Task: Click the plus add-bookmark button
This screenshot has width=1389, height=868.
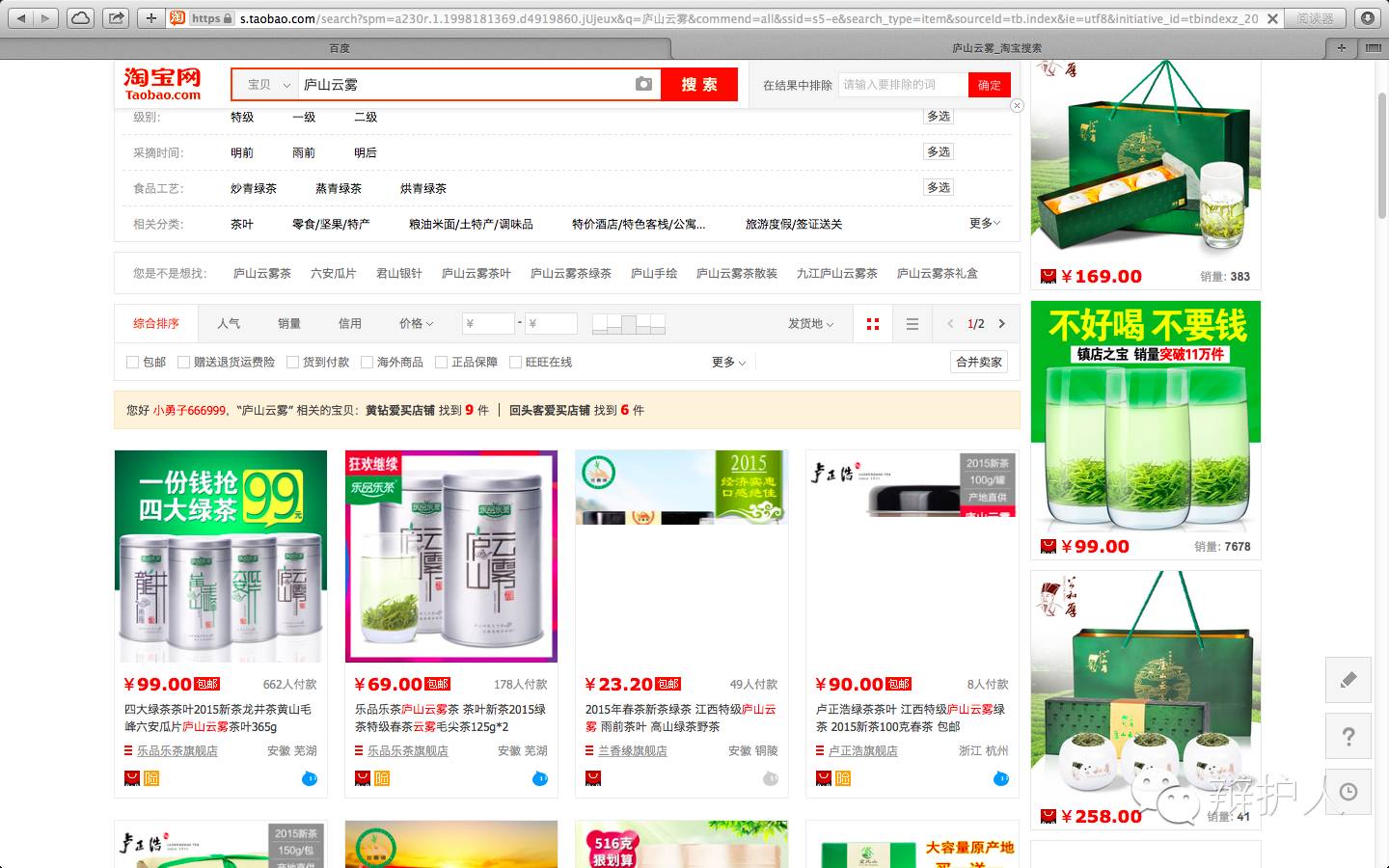Action: point(151,18)
